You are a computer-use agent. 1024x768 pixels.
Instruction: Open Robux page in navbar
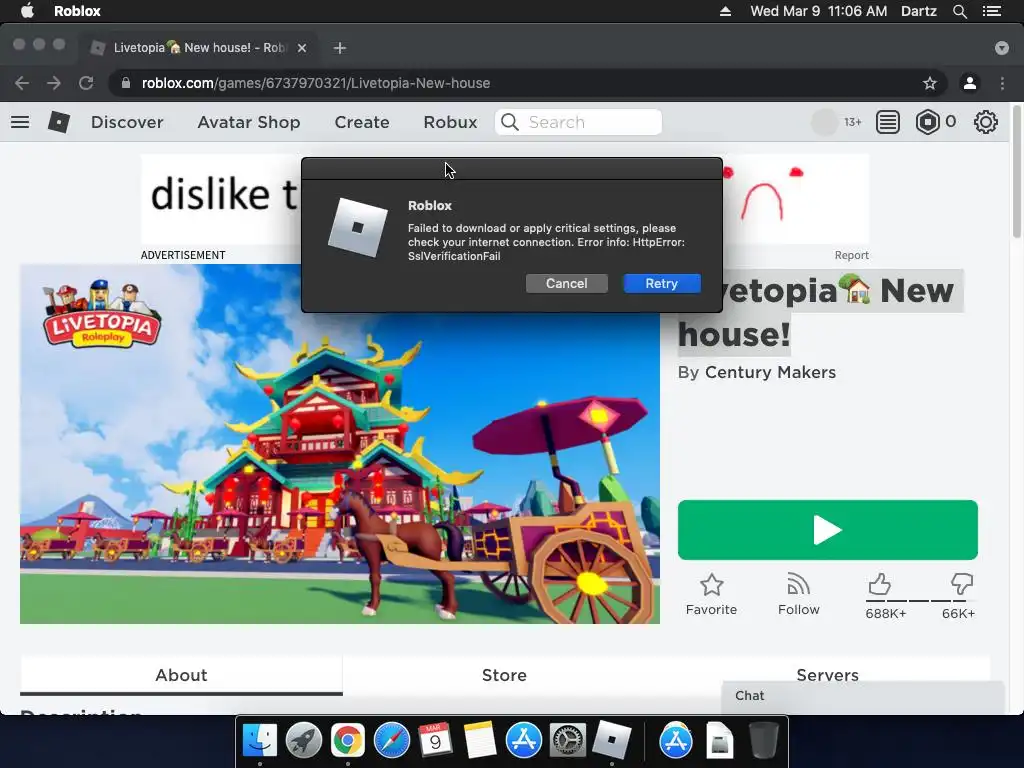click(x=450, y=122)
